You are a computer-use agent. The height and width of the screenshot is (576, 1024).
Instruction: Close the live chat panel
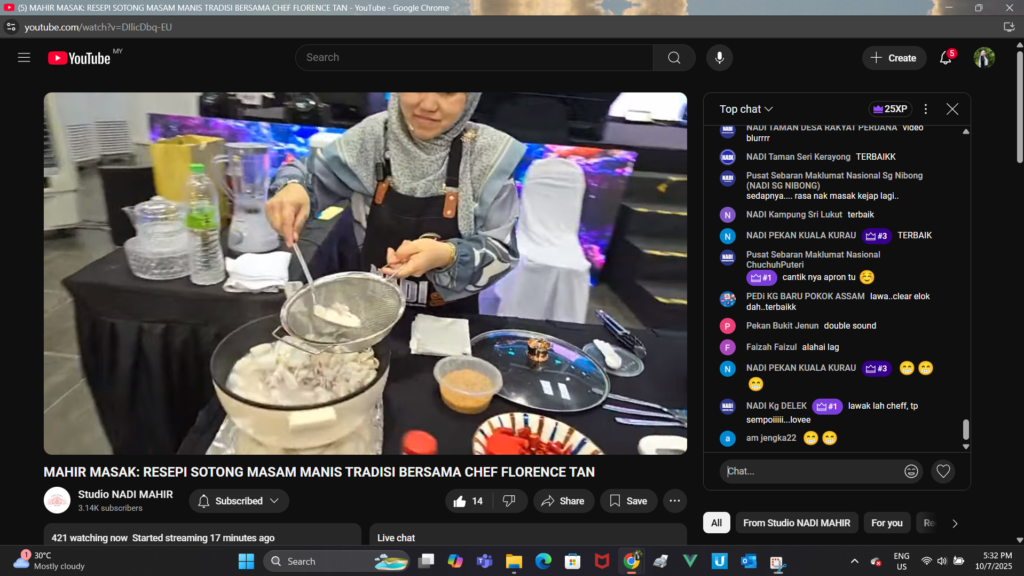click(952, 109)
